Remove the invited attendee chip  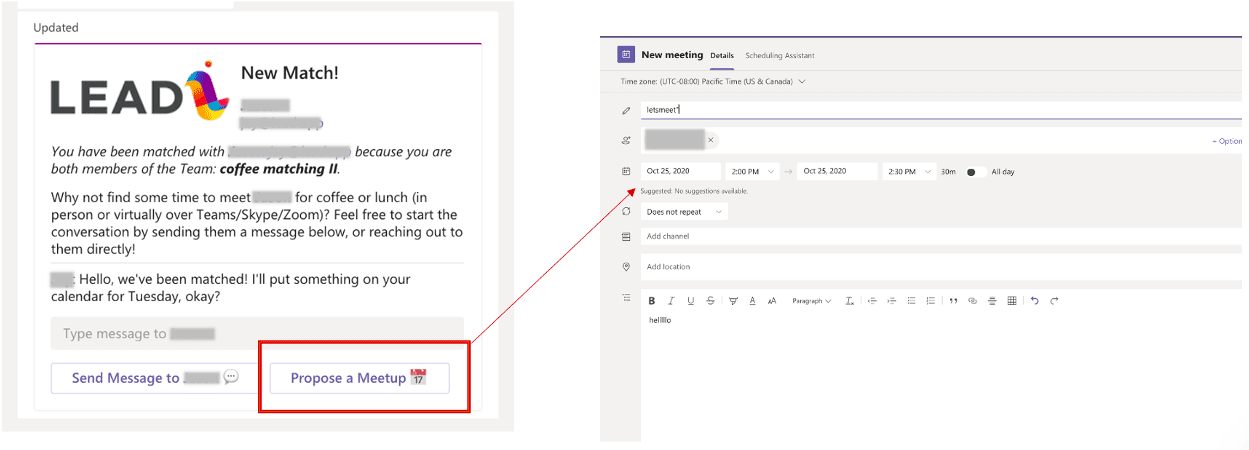tap(711, 140)
